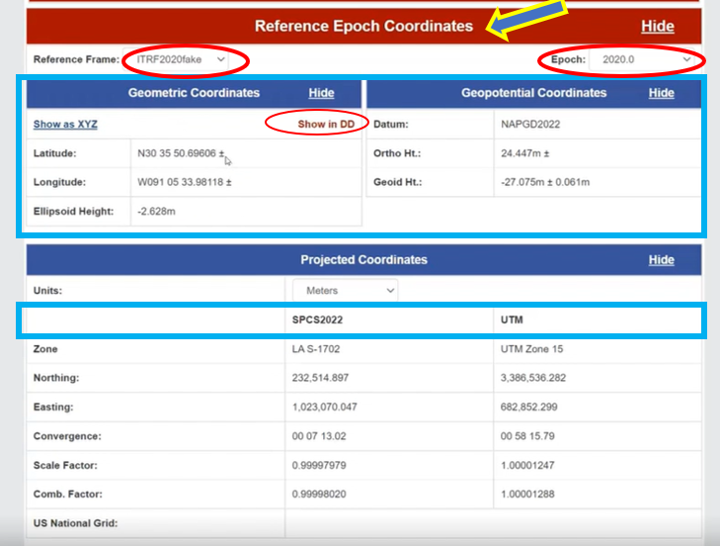The height and width of the screenshot is (546, 720).
Task: Click the Show as XYZ link
Action: (65, 124)
